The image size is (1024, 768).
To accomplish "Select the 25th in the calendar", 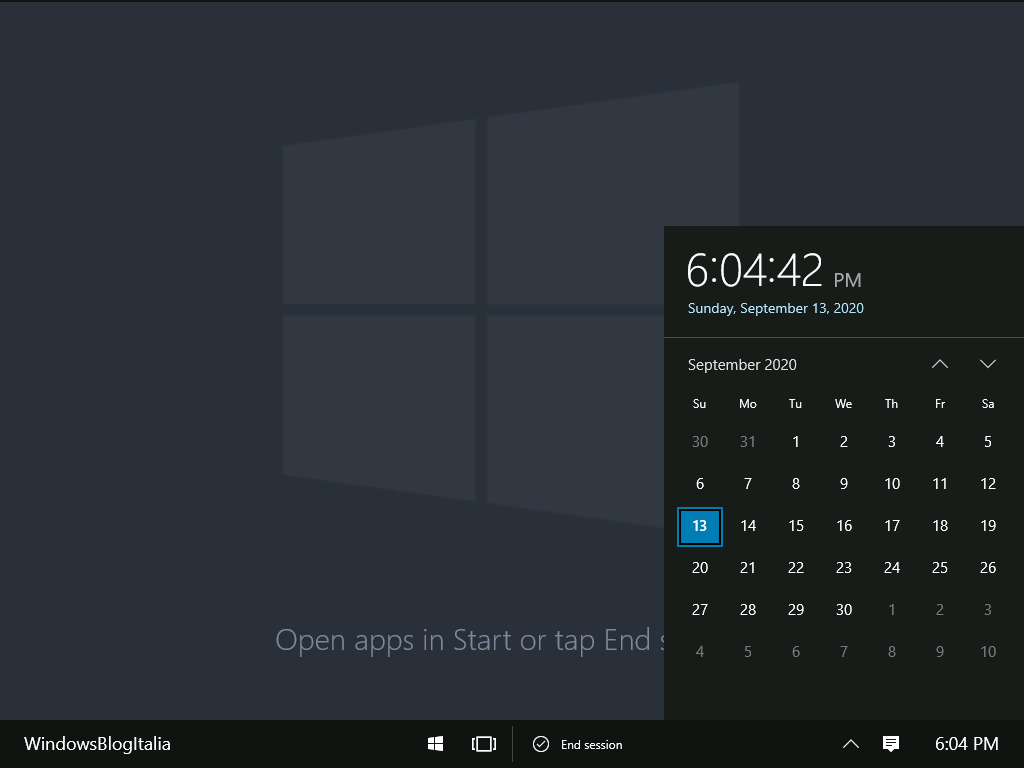I will (940, 568).
